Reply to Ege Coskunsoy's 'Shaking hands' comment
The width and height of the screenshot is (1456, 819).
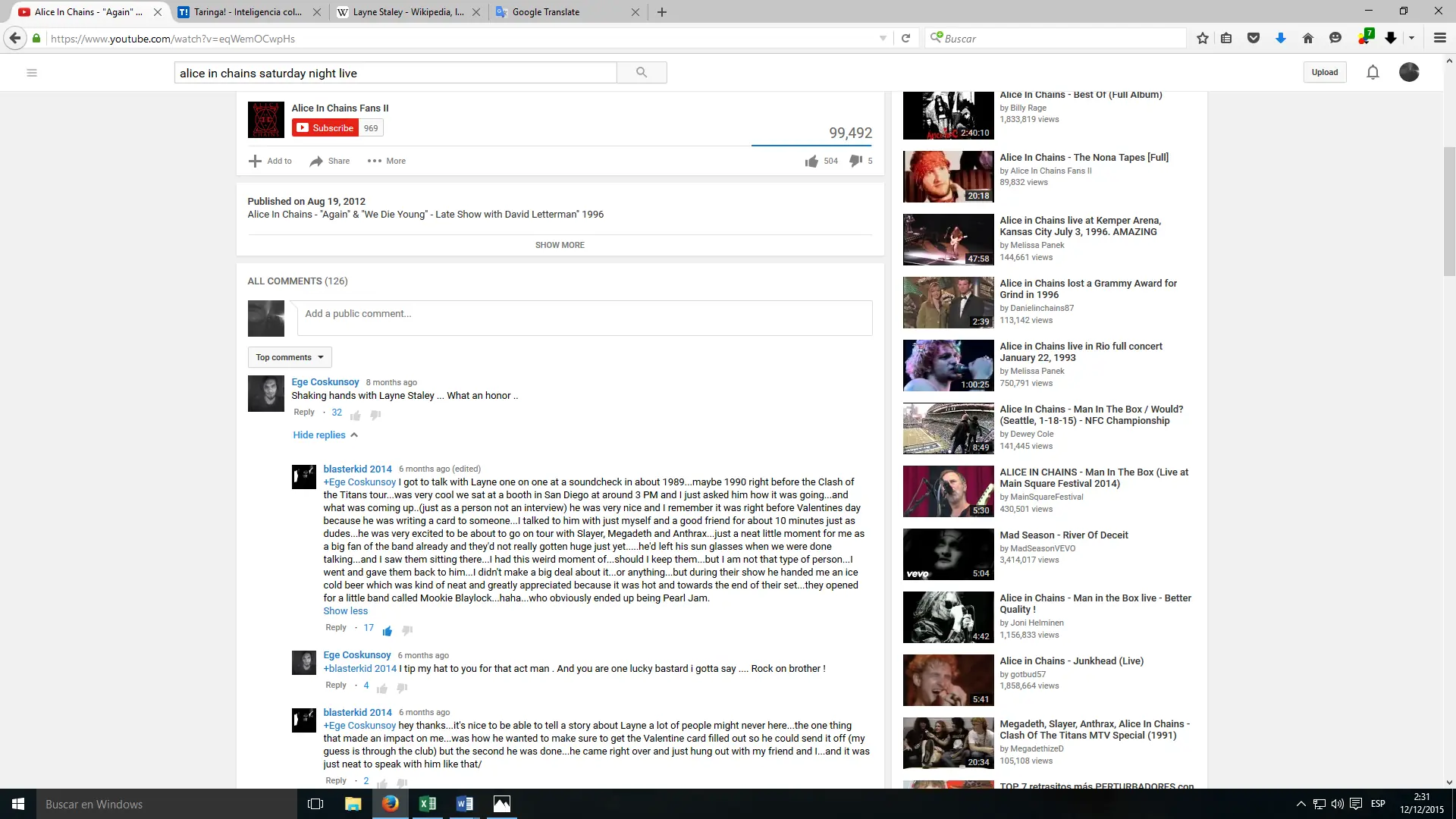(304, 412)
